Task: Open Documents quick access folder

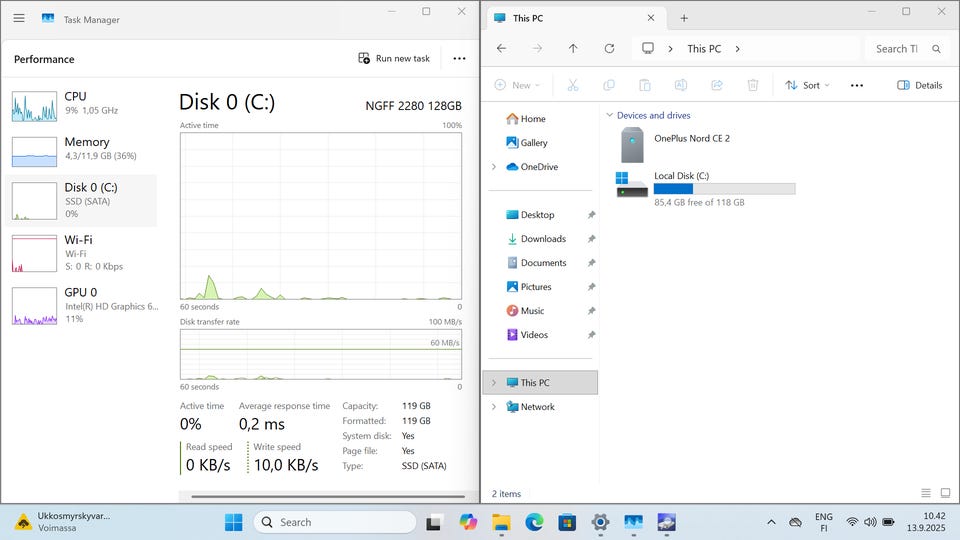Action: pos(536,263)
